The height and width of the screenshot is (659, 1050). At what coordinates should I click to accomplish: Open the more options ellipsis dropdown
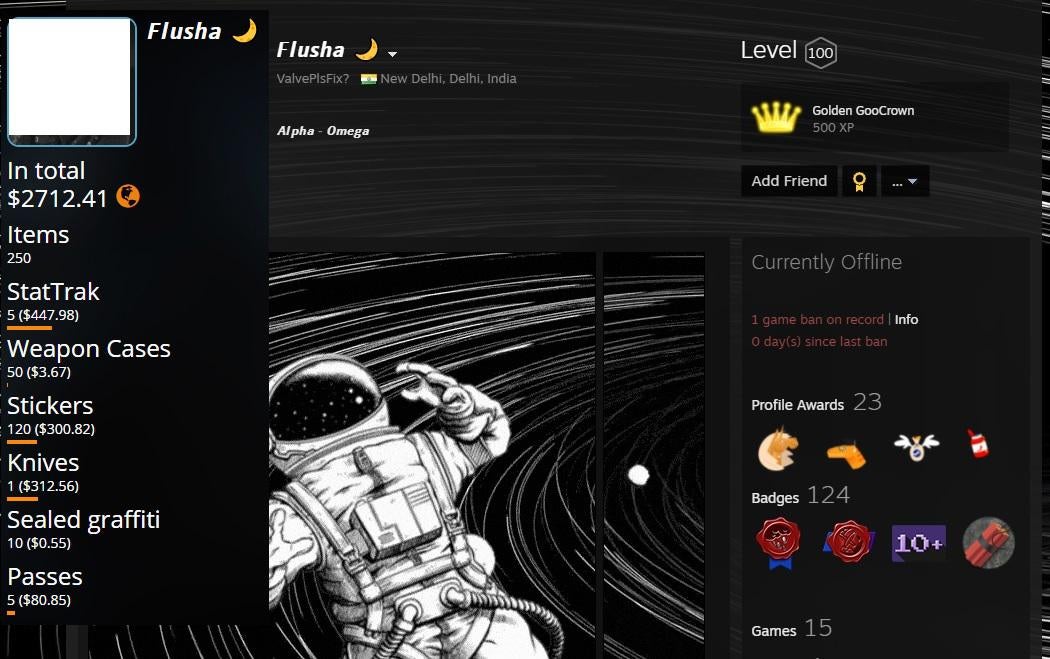(905, 181)
